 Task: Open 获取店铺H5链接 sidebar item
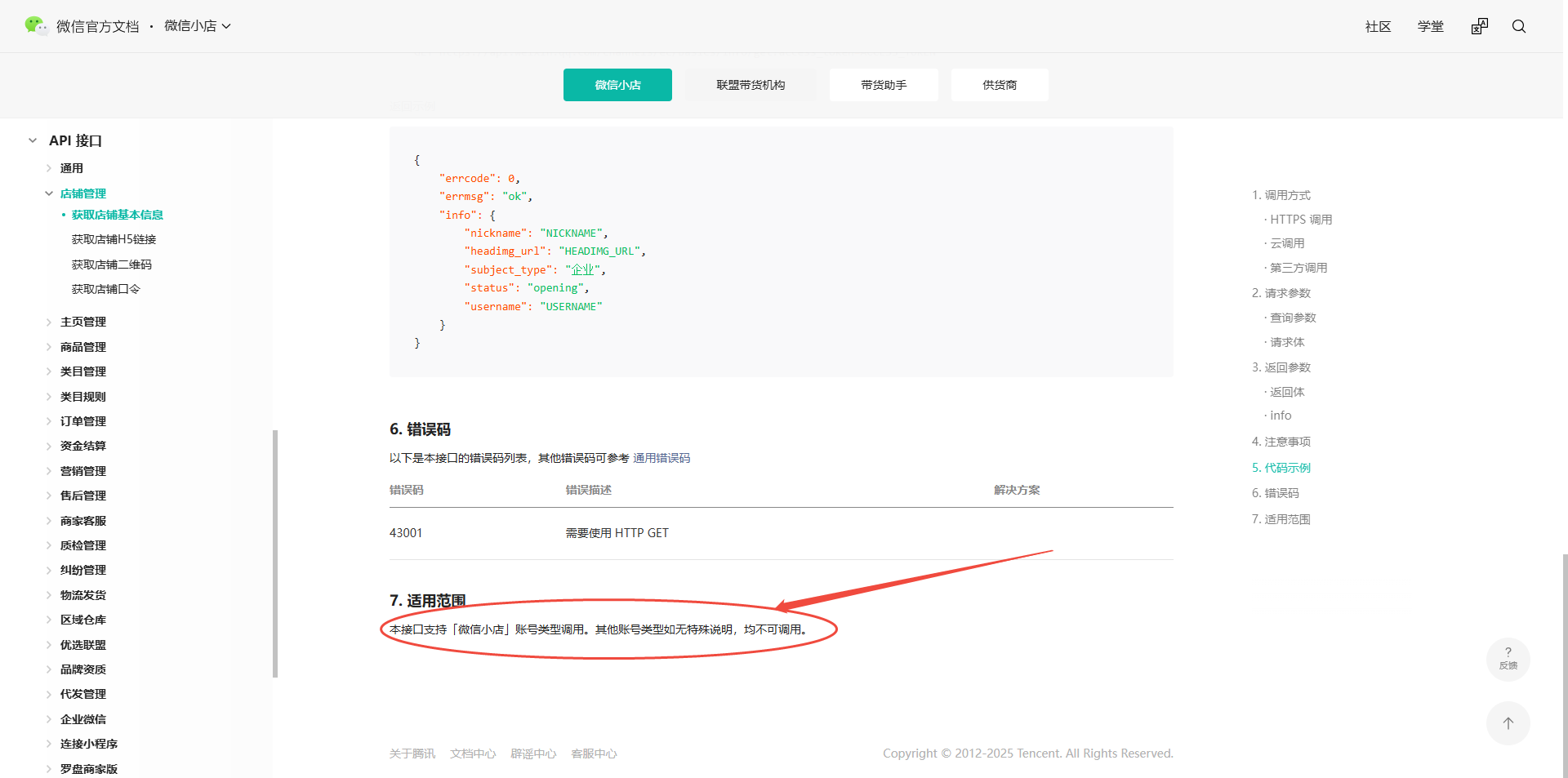click(x=114, y=239)
